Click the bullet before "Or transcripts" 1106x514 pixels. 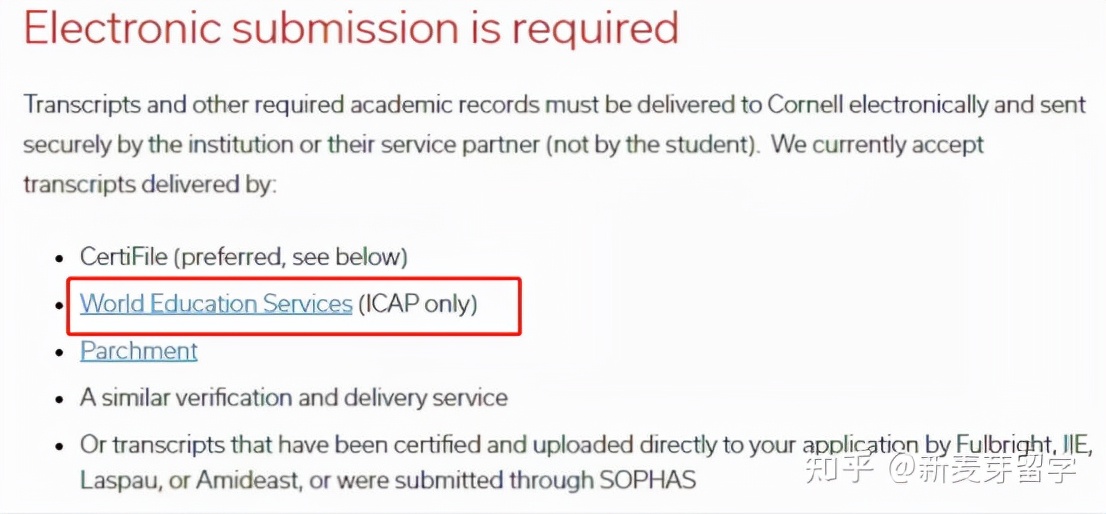point(63,445)
